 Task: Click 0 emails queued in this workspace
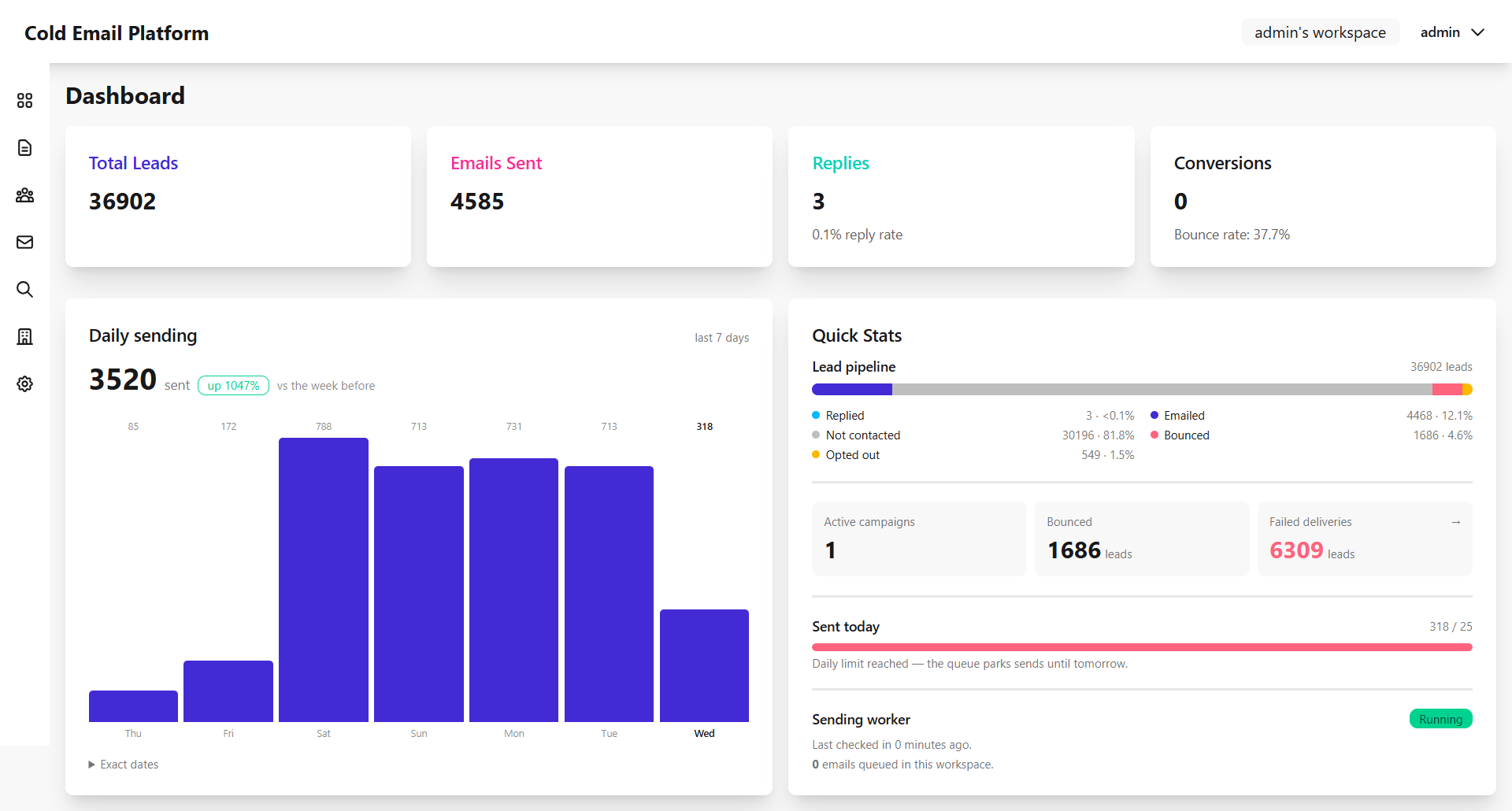click(902, 765)
